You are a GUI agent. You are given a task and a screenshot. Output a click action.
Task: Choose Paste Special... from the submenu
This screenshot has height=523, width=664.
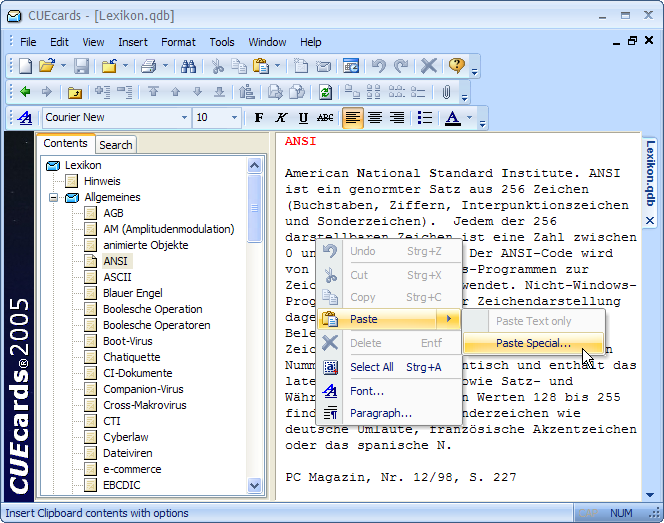click(x=533, y=343)
